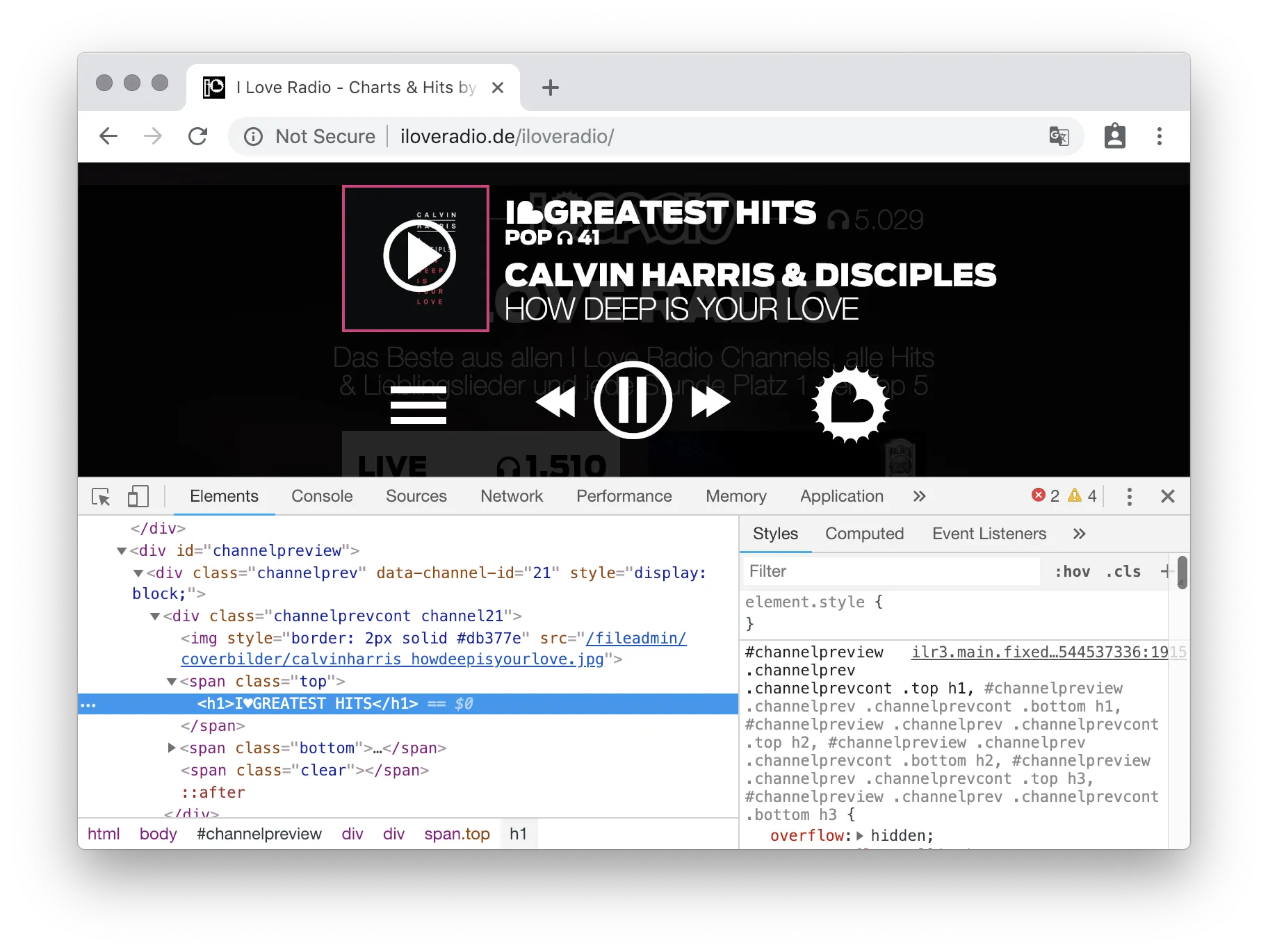Collapse the div id channelpreview node

coord(122,551)
